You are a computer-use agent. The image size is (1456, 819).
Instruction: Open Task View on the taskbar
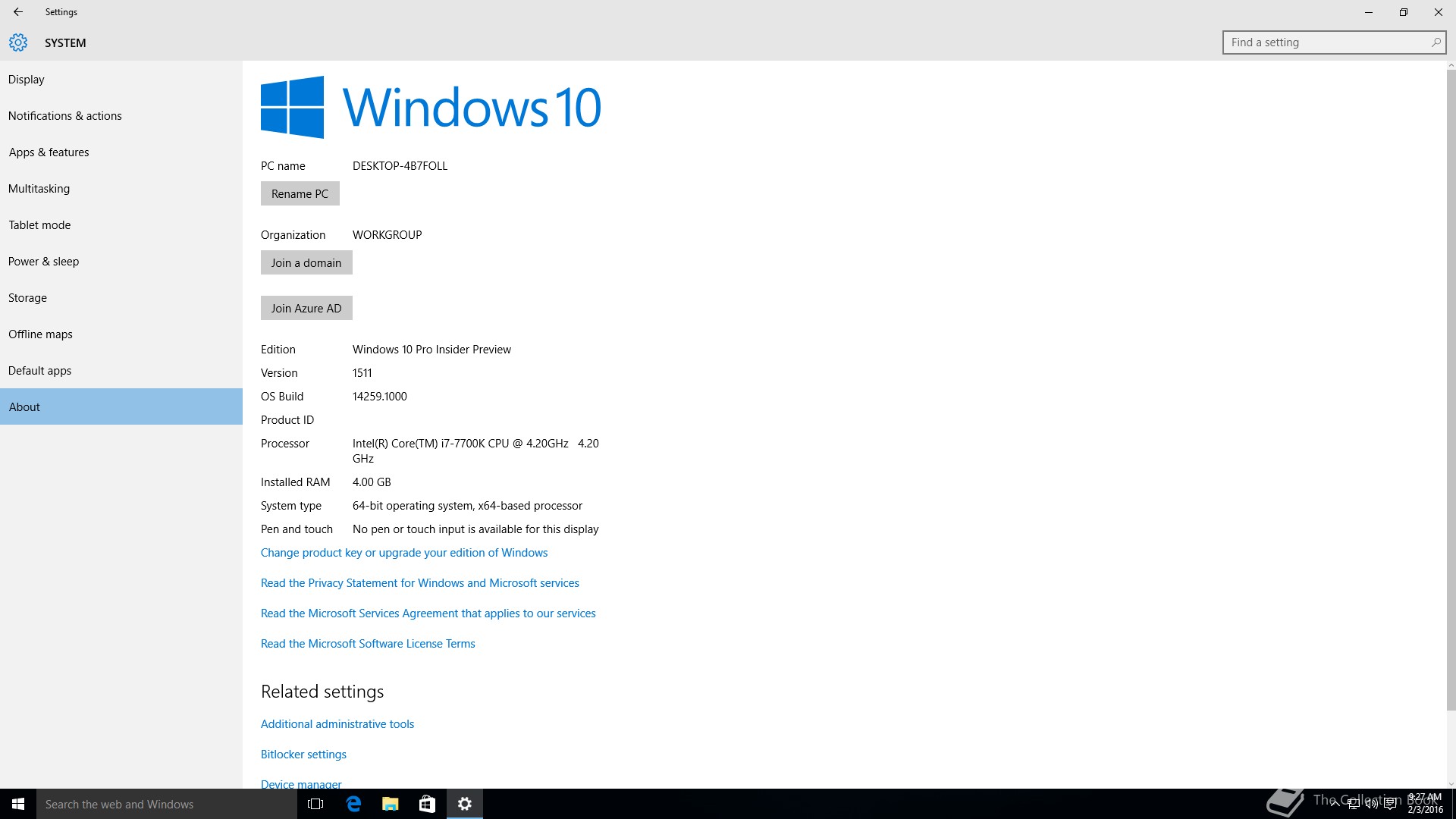tap(315, 804)
